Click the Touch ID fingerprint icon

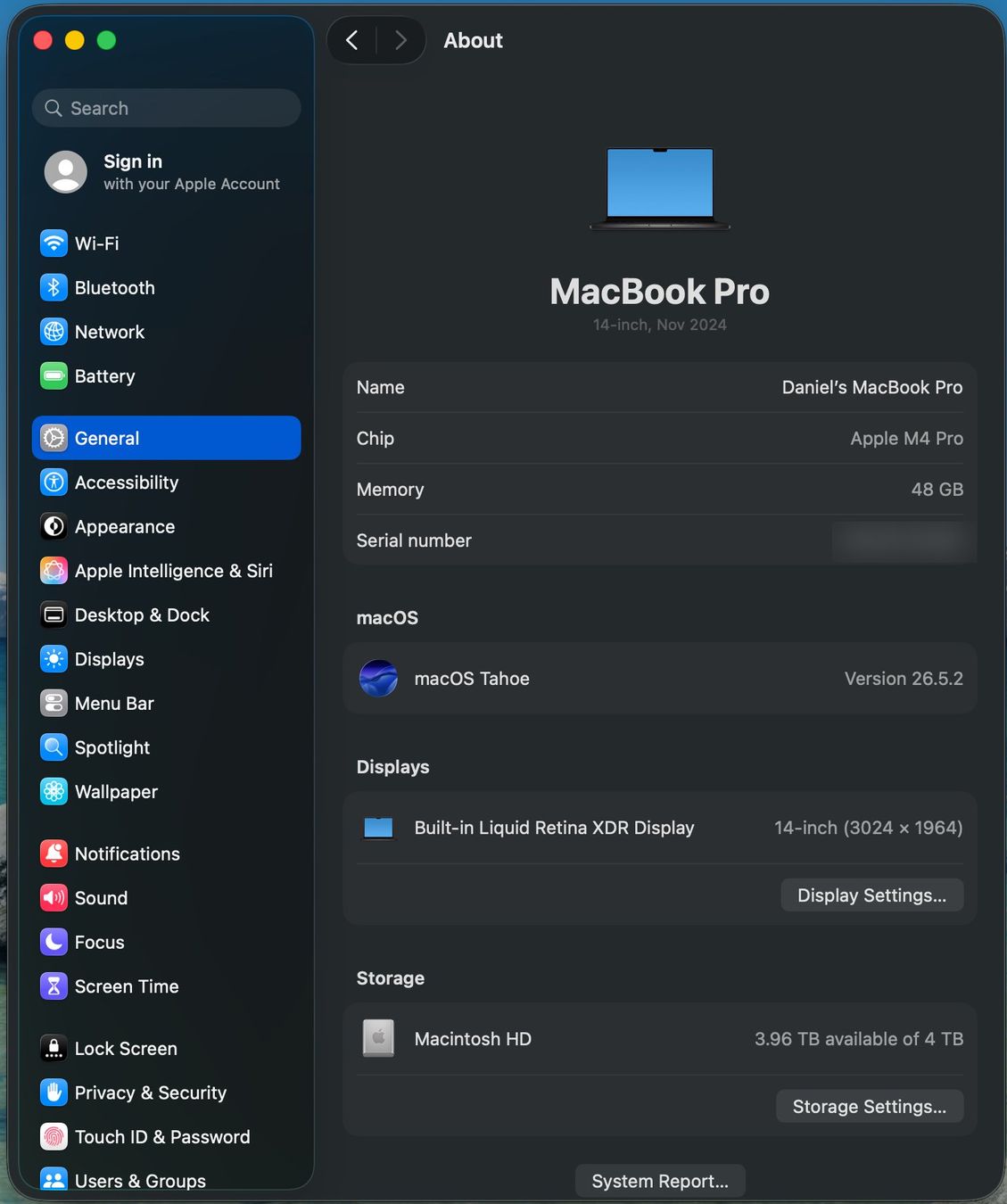pos(54,1136)
